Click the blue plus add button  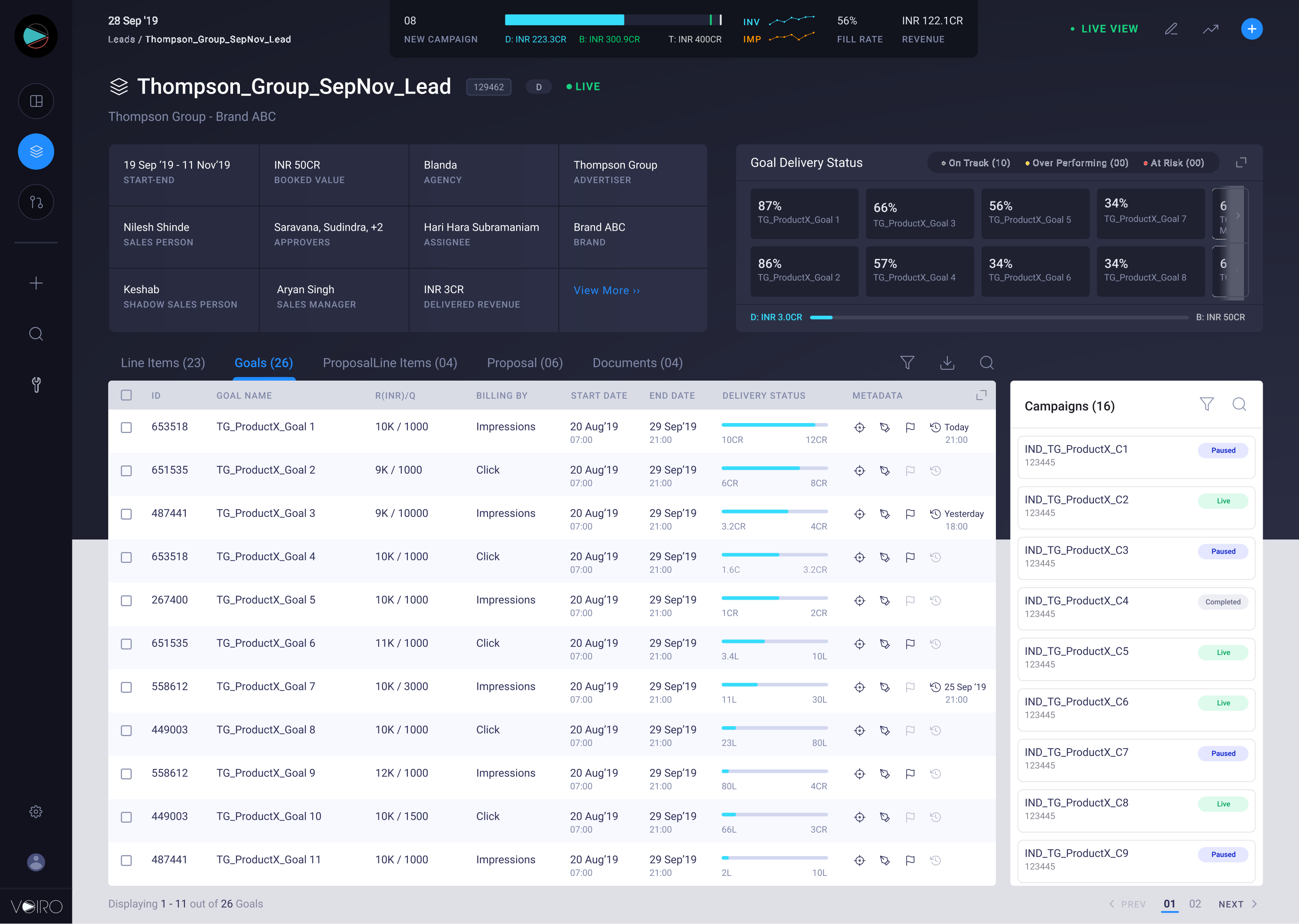pyautogui.click(x=1251, y=29)
